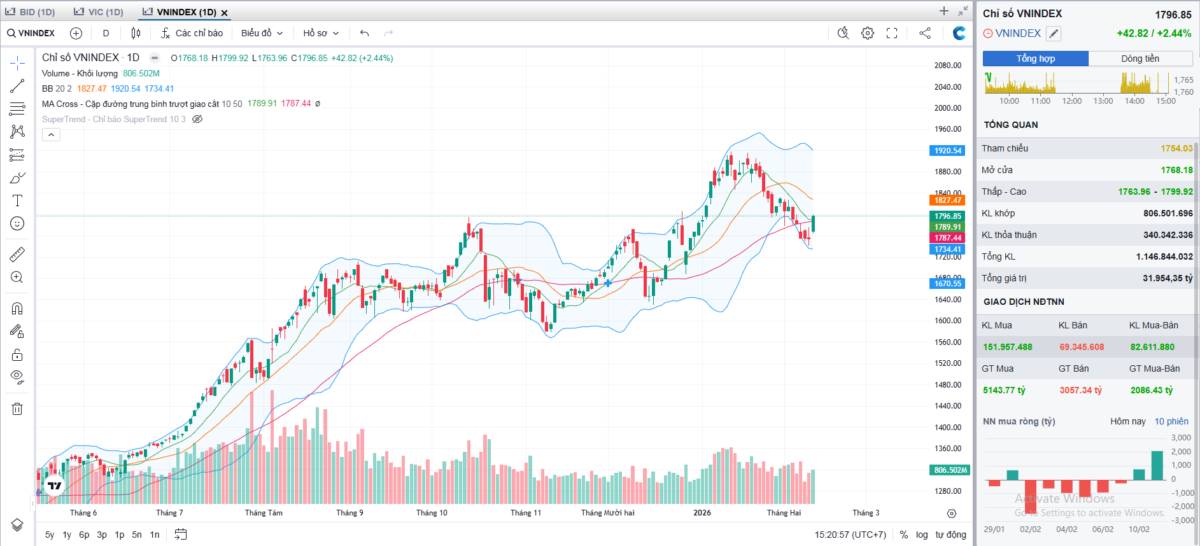Toggle the magnet mode
This screenshot has height=546, width=1200.
click(17, 308)
